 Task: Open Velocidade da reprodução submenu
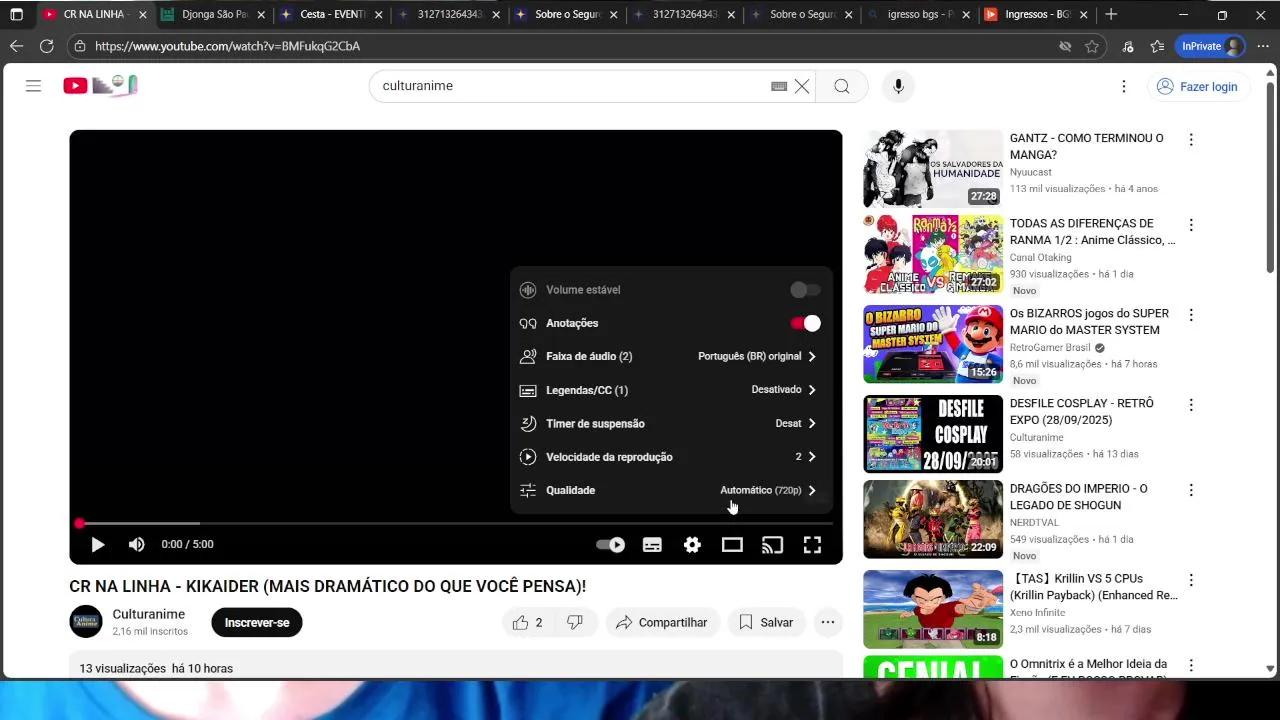(x=671, y=457)
